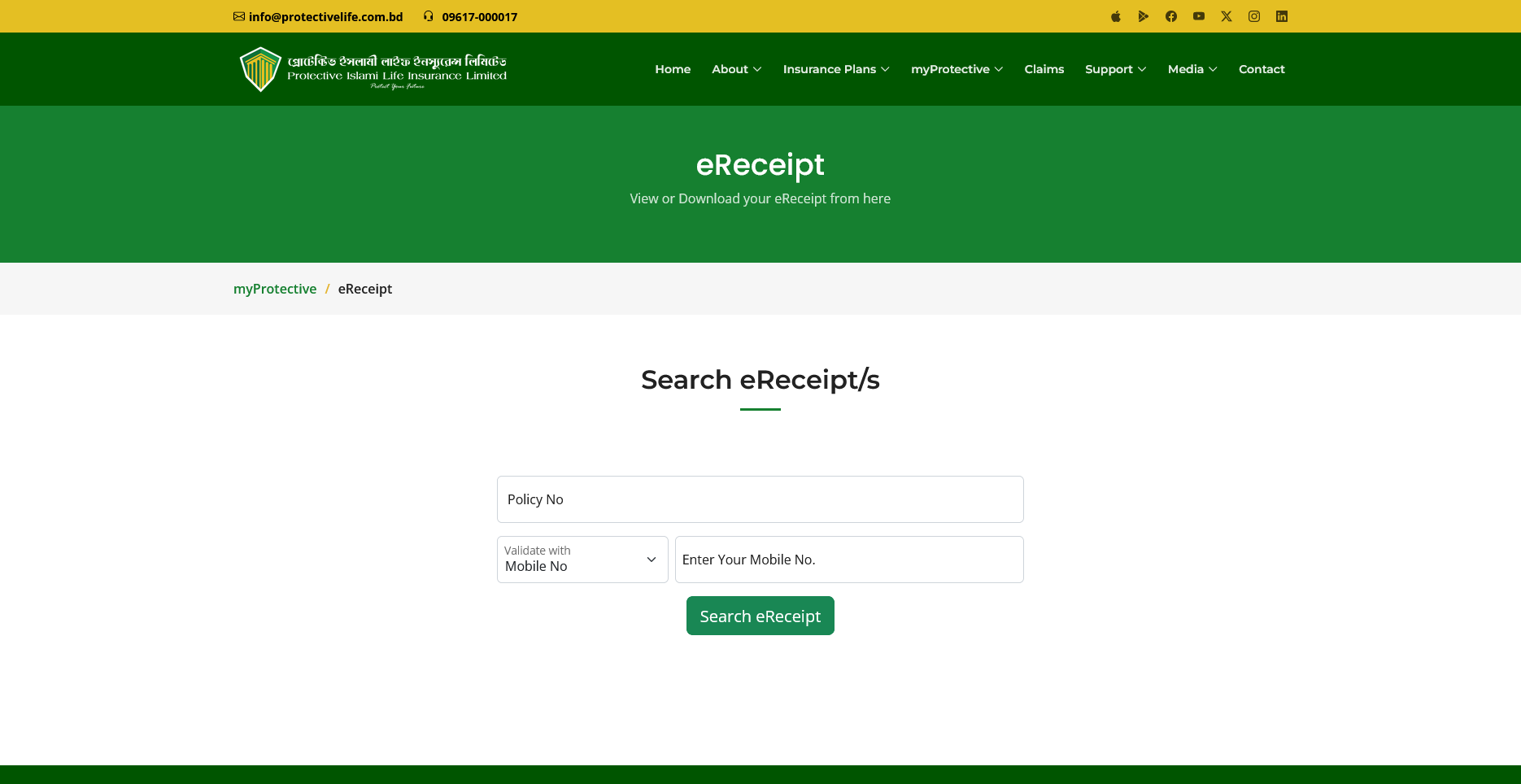Image resolution: width=1521 pixels, height=784 pixels.
Task: Click the 'View or Download your eReceipt' subtitle
Action: click(x=760, y=198)
